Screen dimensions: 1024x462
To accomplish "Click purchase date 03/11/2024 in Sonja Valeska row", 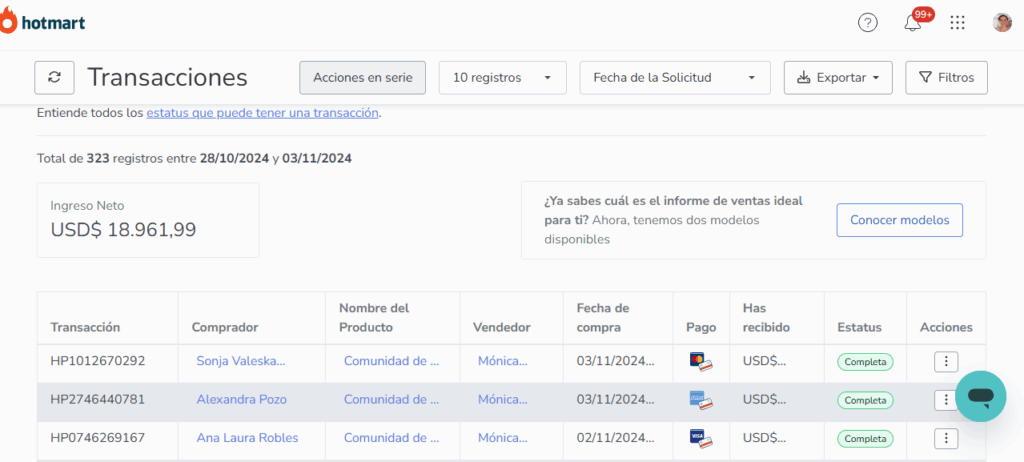I will 615,361.
